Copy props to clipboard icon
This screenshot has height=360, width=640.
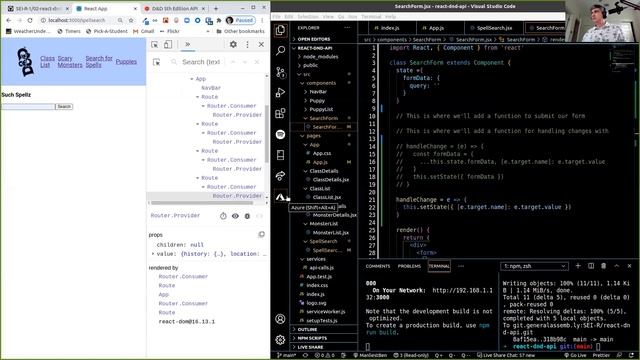coord(262,234)
